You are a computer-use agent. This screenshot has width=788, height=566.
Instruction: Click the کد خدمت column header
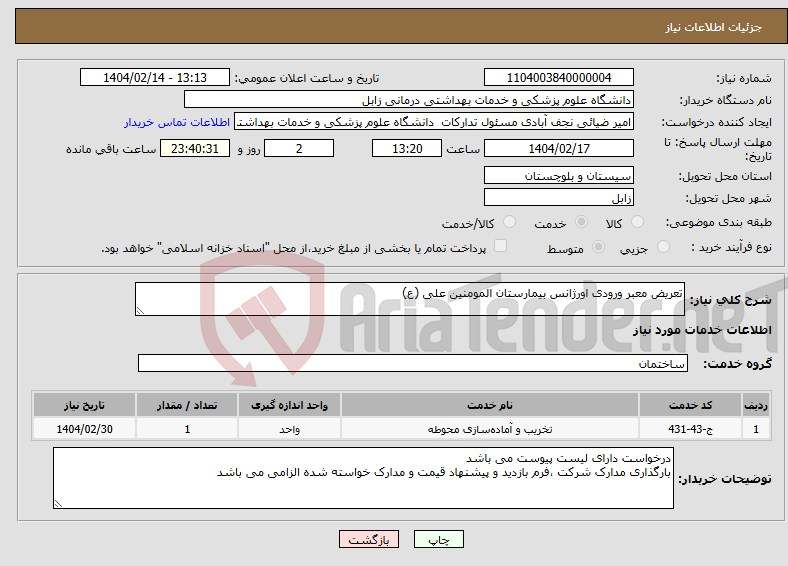pyautogui.click(x=691, y=405)
